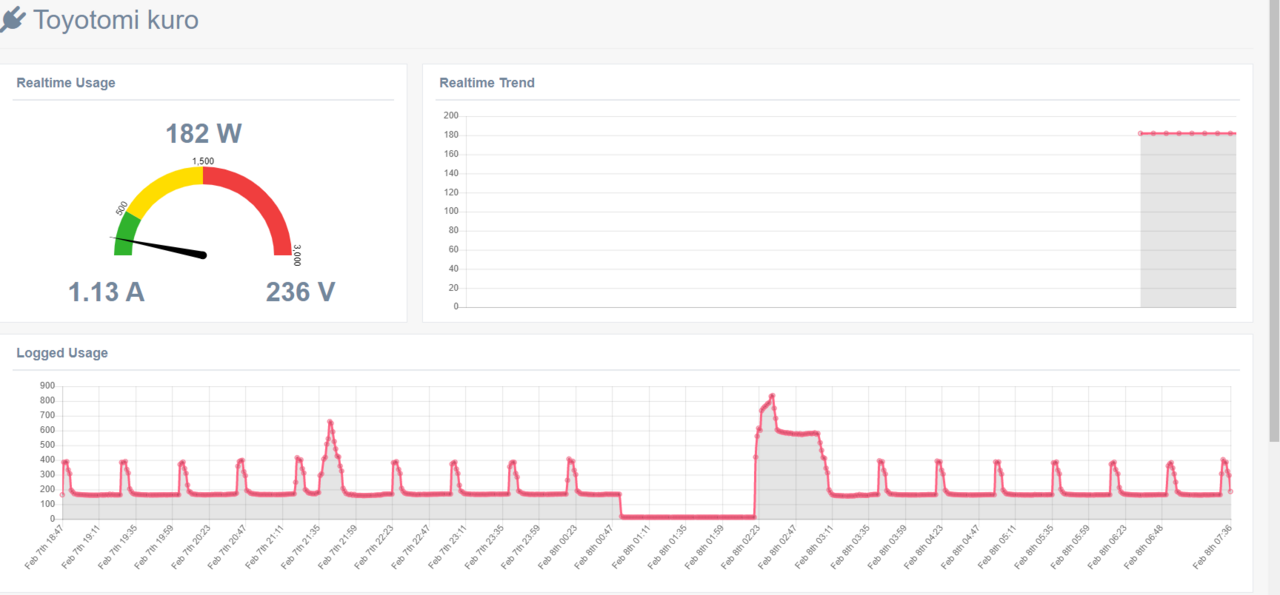This screenshot has height=595, width=1280.
Task: Click the 160 y-axis label in Realtime Trend
Action: coord(450,154)
